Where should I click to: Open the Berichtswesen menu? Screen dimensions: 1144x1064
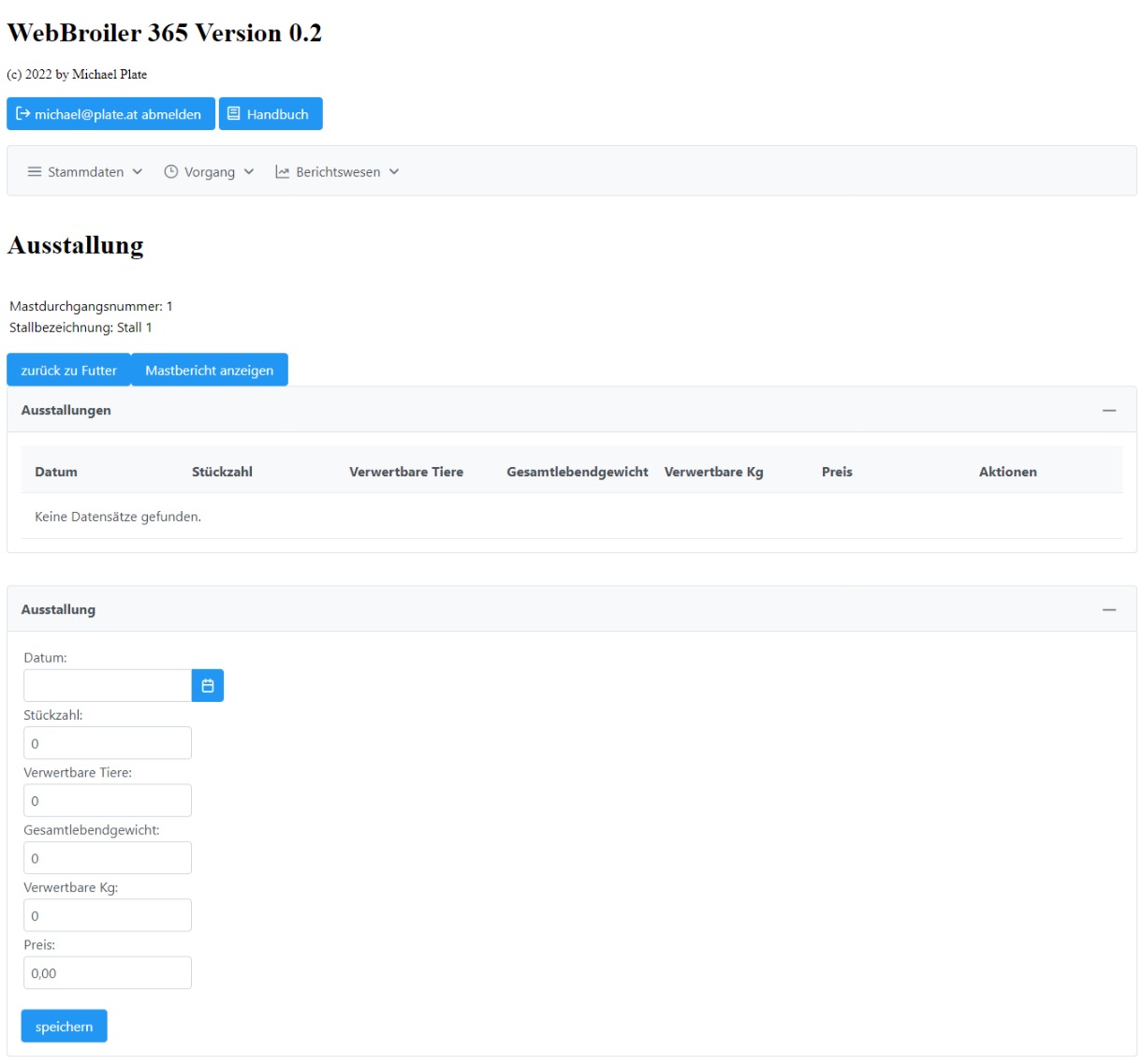(338, 172)
